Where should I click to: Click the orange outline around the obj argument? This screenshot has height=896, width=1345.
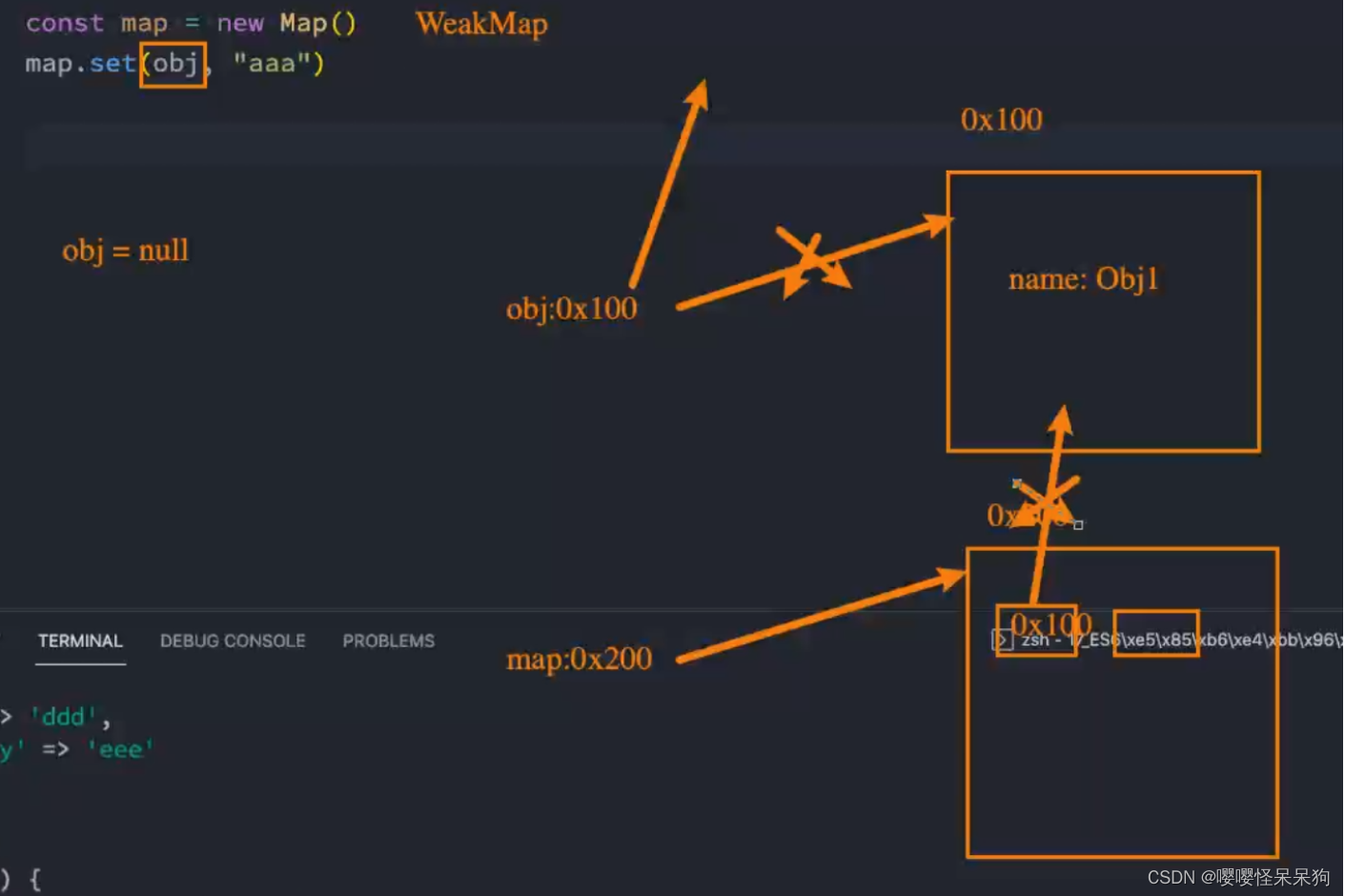(173, 66)
